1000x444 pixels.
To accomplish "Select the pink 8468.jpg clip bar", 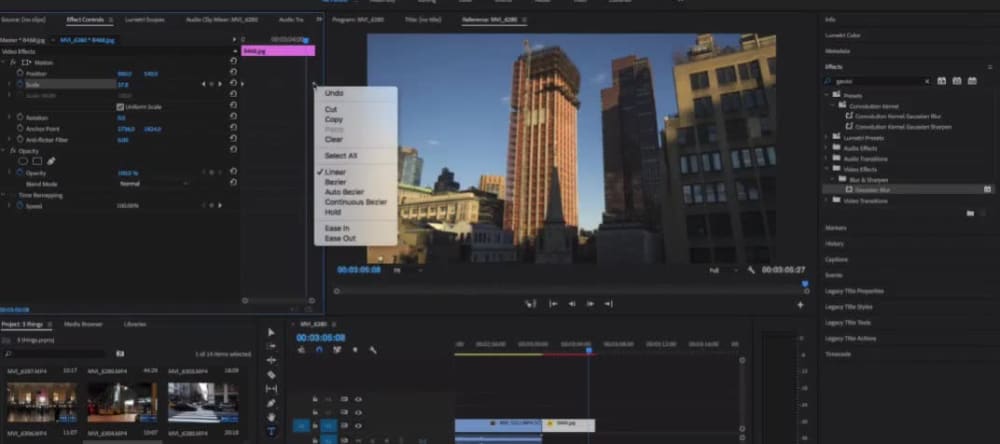I will [278, 51].
